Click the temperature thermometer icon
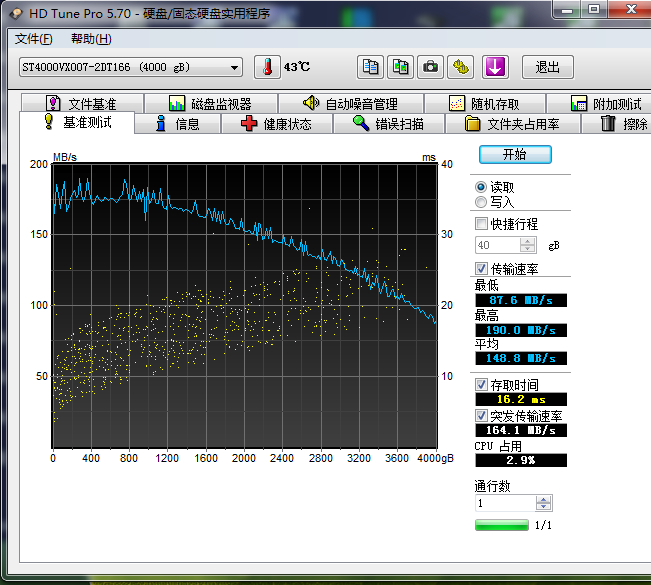Viewport: 651px width, 585px height. pos(267,67)
